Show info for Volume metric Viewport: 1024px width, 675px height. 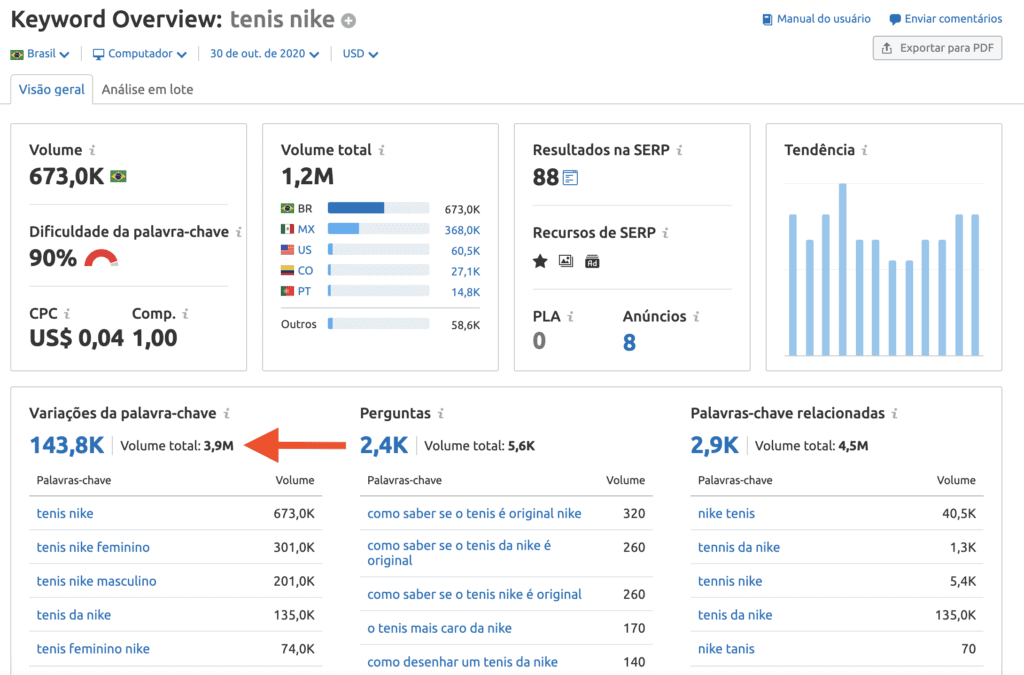click(x=92, y=150)
